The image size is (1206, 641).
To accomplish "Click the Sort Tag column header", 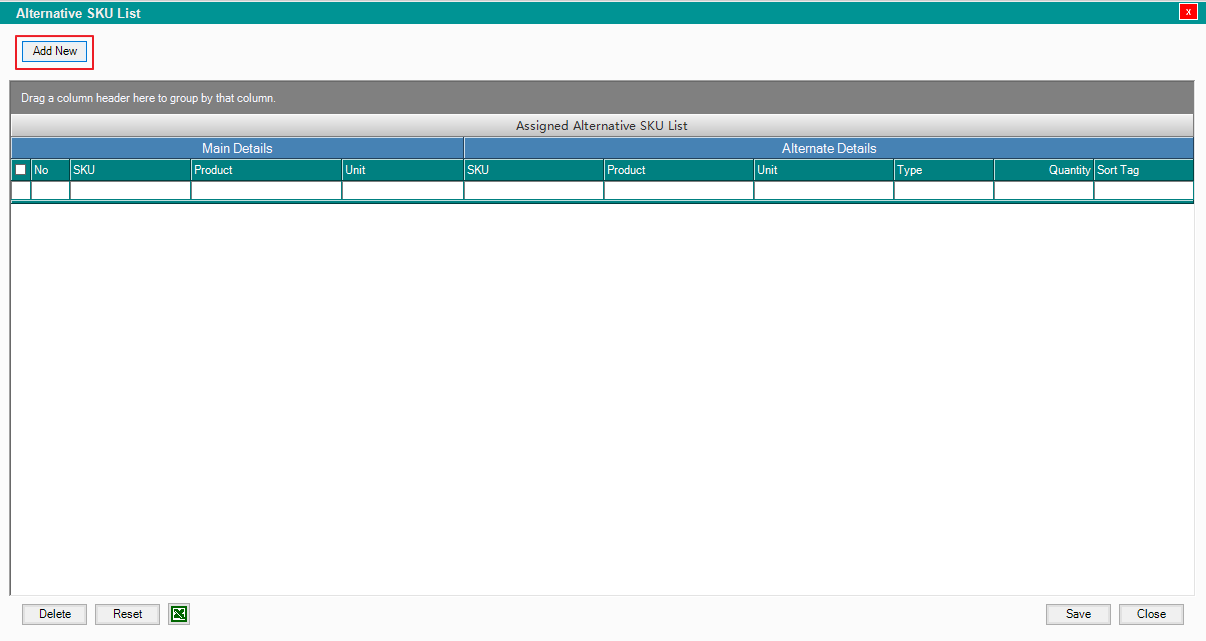I will (x=1143, y=170).
